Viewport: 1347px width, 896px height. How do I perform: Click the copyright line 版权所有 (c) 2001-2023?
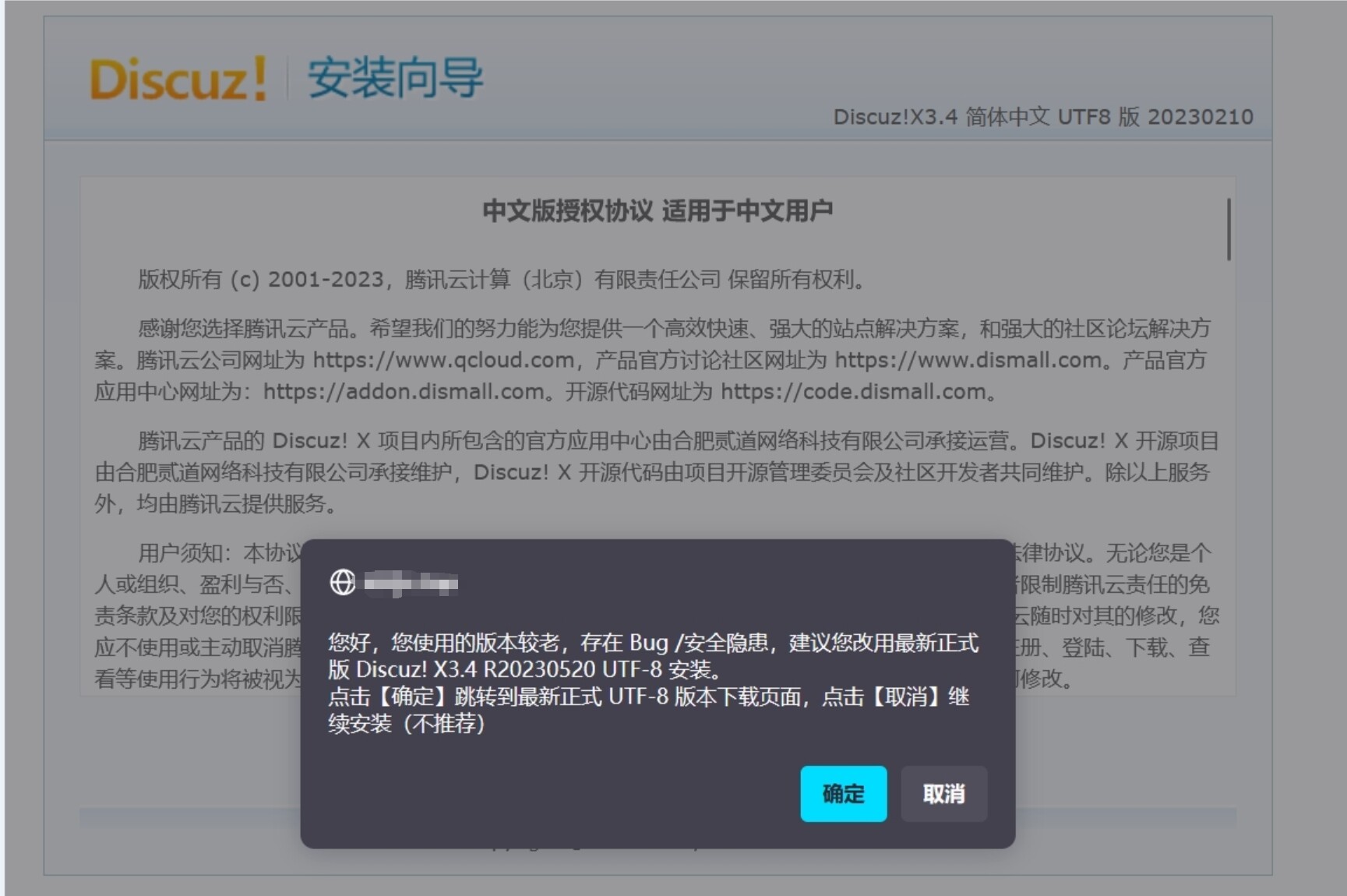[261, 279]
